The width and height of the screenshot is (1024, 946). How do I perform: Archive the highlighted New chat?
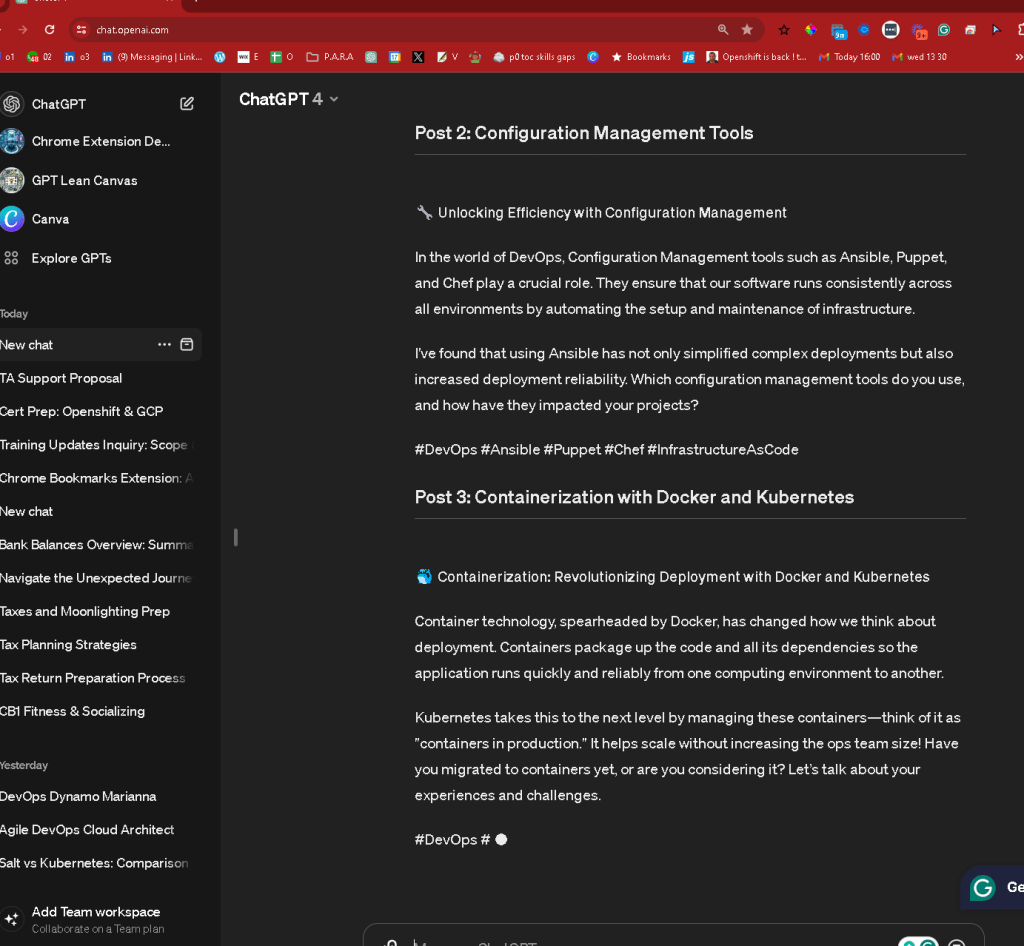pos(187,345)
